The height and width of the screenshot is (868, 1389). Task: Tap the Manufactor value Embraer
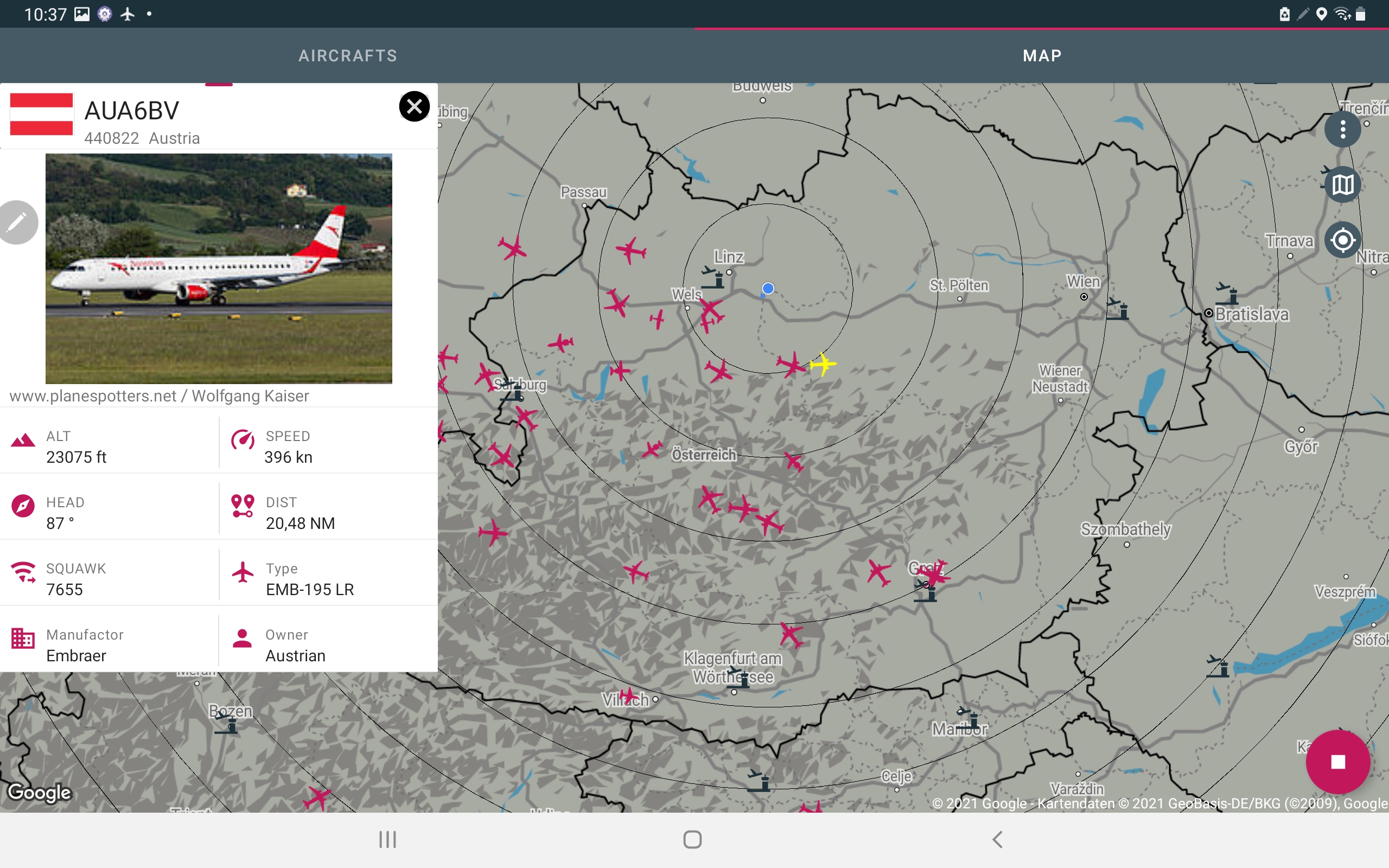click(76, 655)
